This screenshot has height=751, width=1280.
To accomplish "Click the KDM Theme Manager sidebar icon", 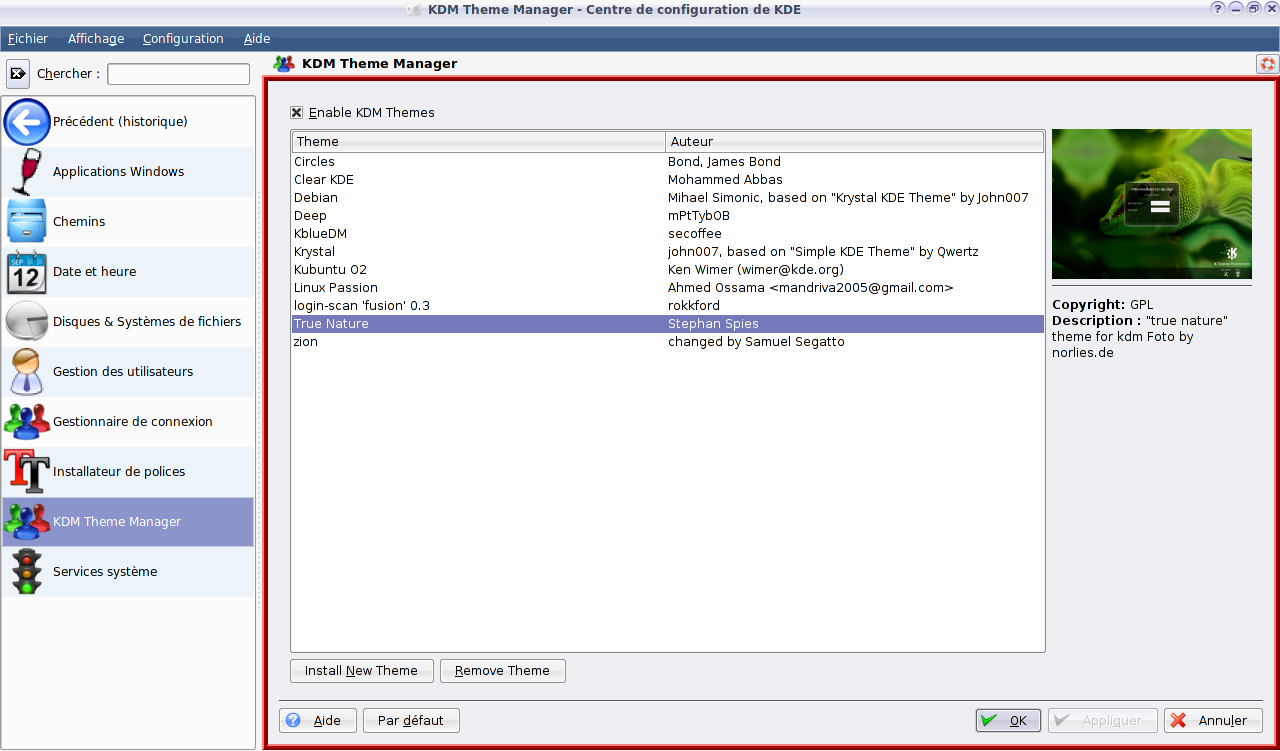I will click(27, 522).
